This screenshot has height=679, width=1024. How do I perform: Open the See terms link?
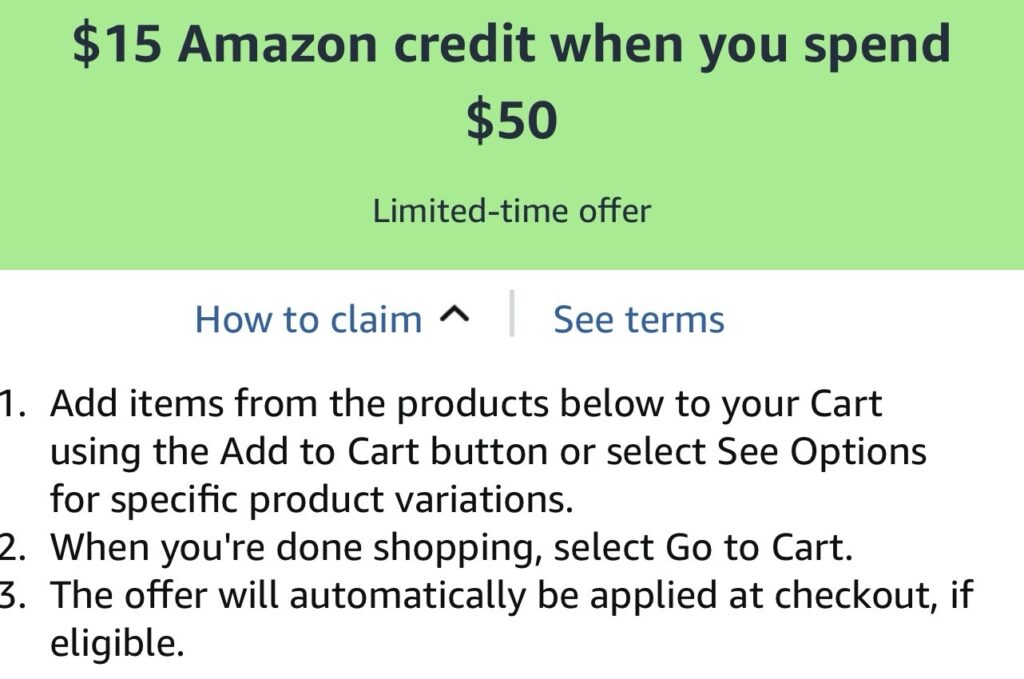[x=638, y=320]
